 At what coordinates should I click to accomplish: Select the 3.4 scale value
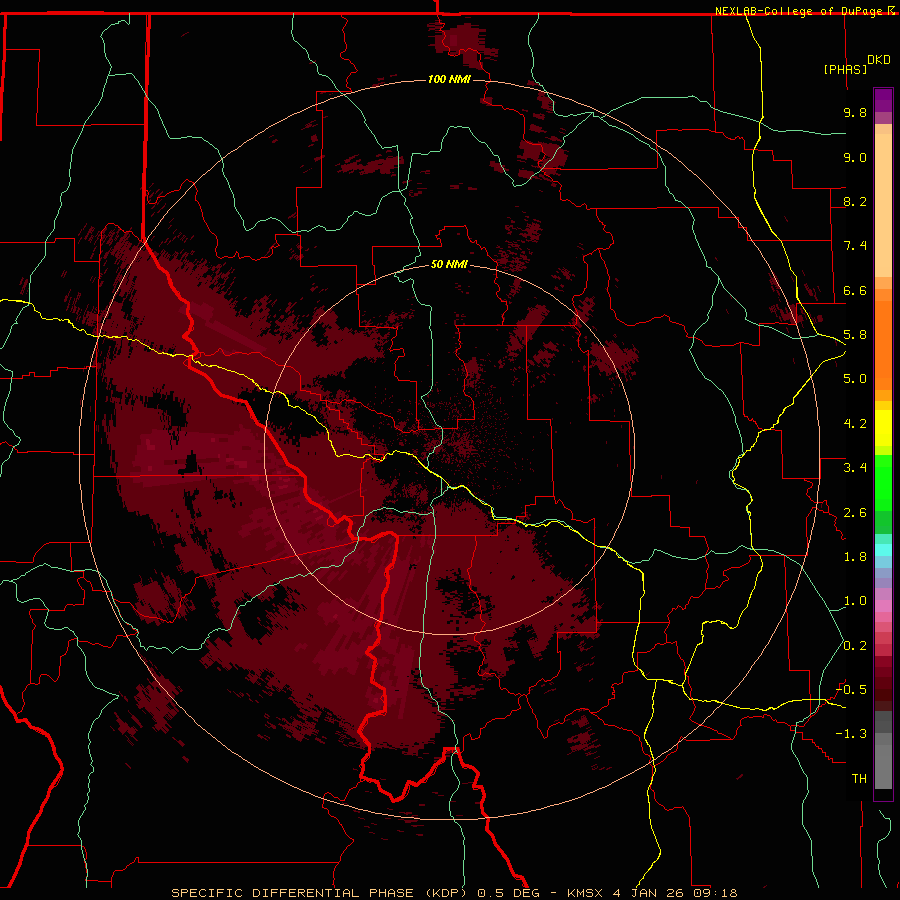point(855,468)
